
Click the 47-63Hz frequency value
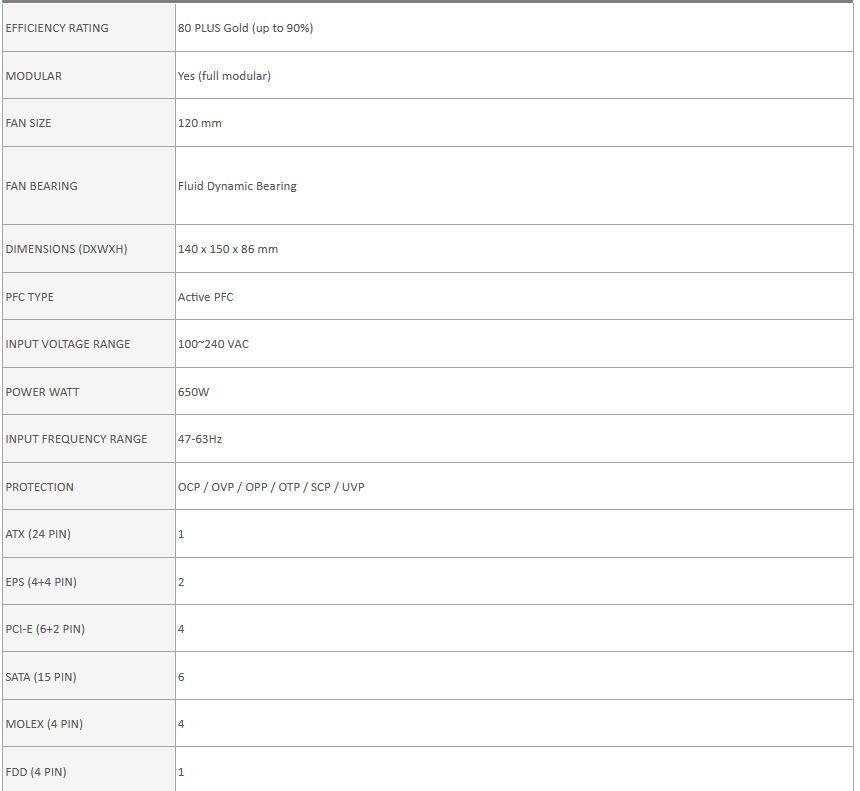[x=200, y=439]
